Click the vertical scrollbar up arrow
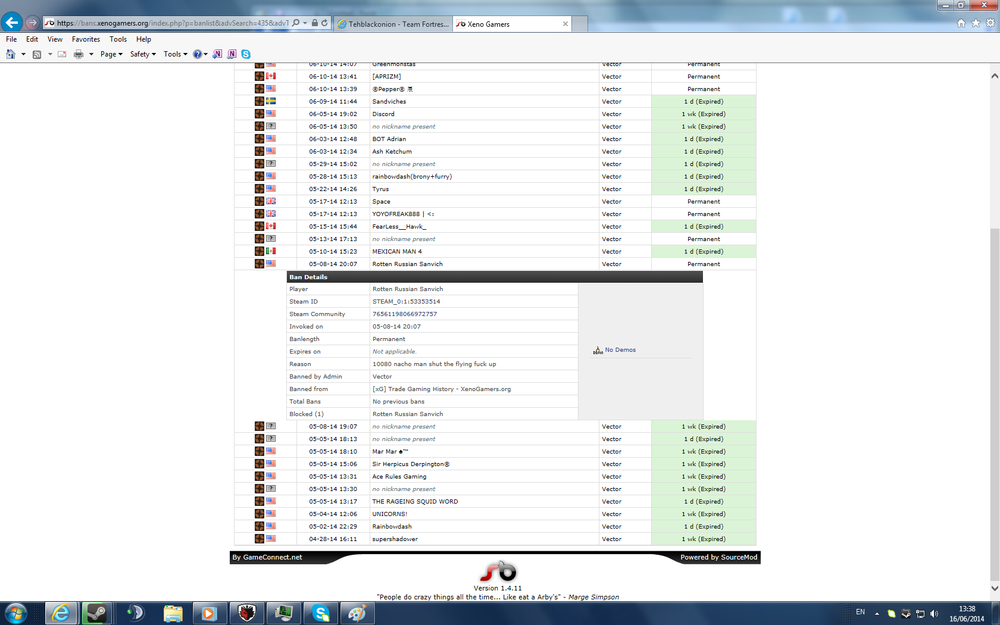1000x625 pixels. (994, 75)
